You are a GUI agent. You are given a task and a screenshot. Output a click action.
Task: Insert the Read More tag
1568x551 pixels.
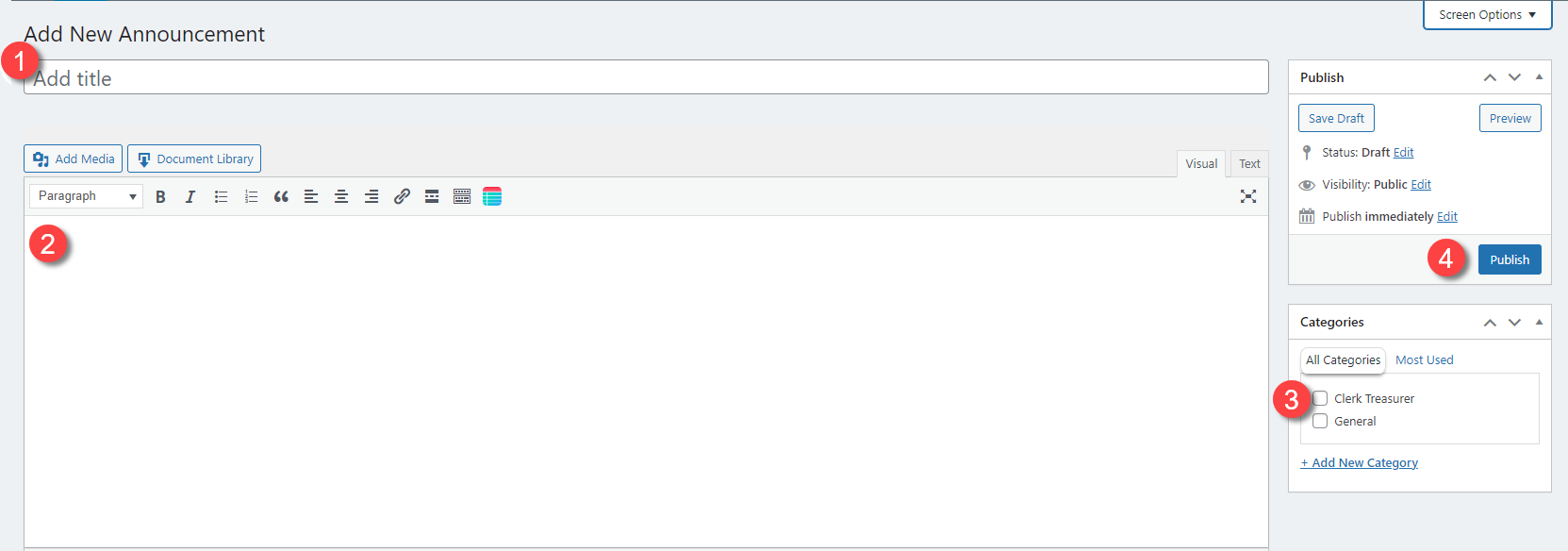click(x=432, y=196)
